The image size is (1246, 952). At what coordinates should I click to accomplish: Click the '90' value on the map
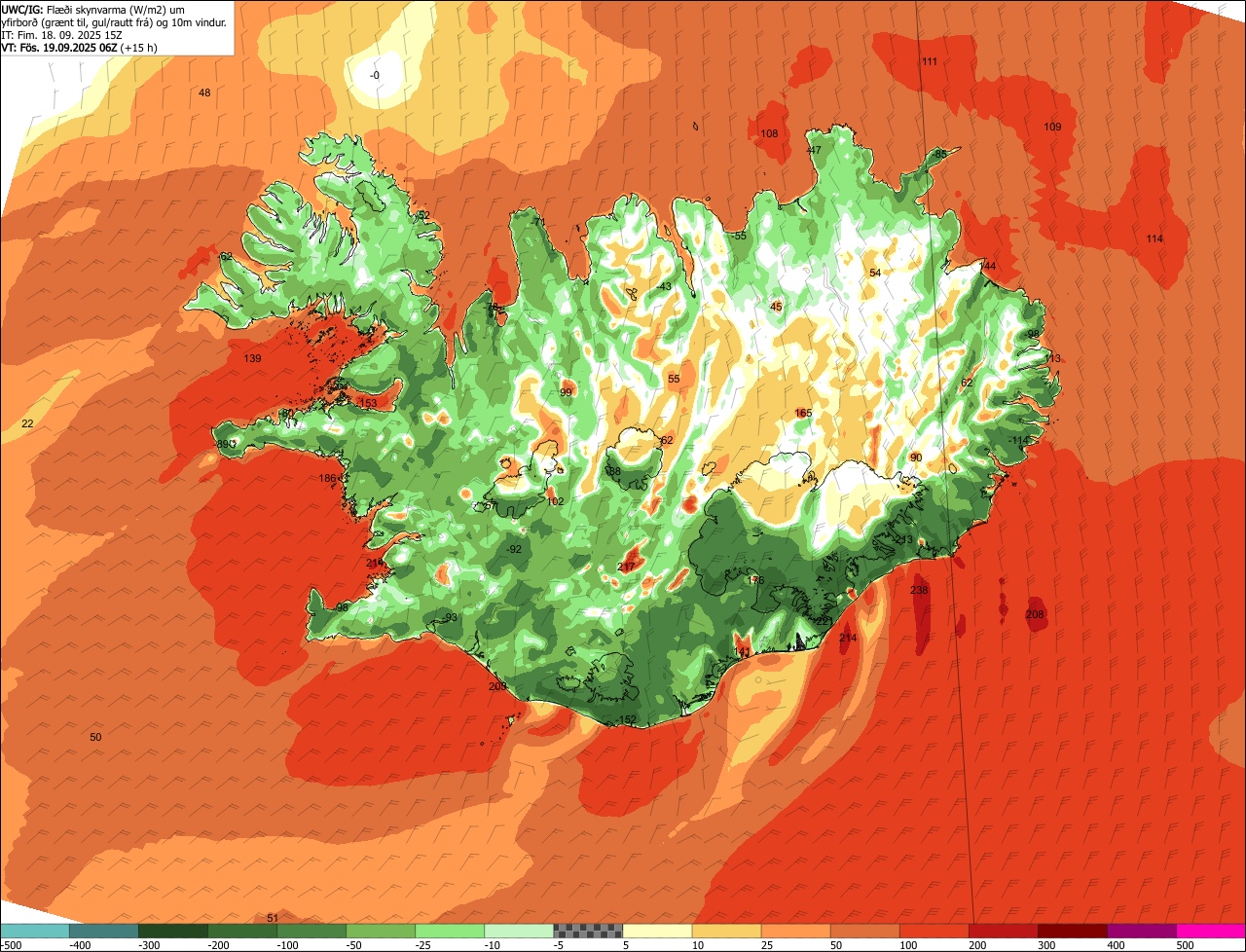pyautogui.click(x=916, y=458)
